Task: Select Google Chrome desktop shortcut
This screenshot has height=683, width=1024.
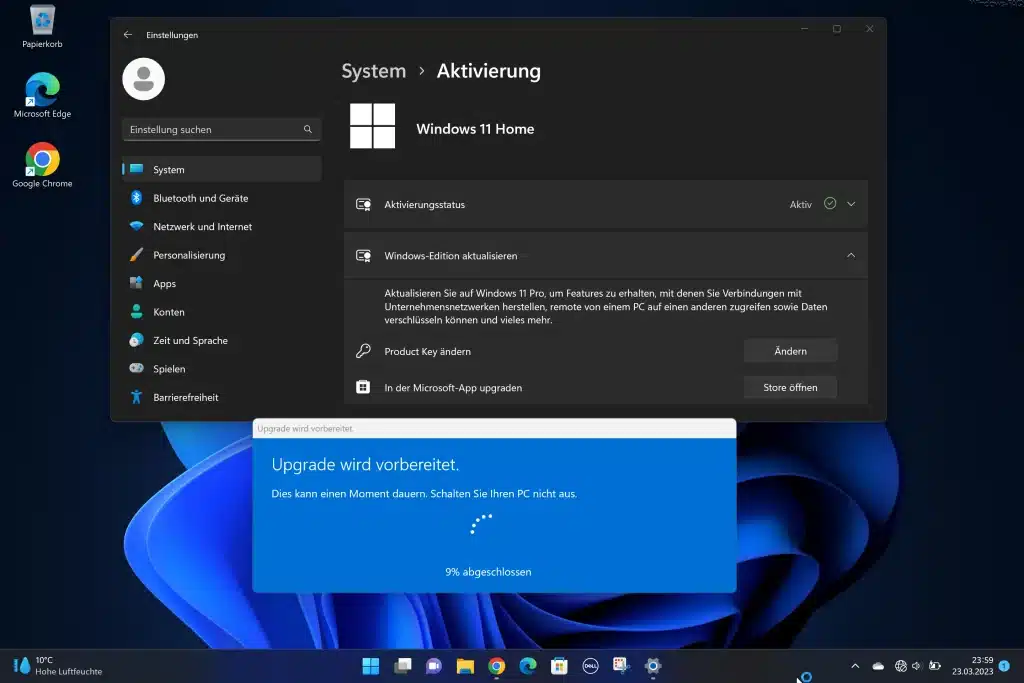Action: [x=42, y=165]
